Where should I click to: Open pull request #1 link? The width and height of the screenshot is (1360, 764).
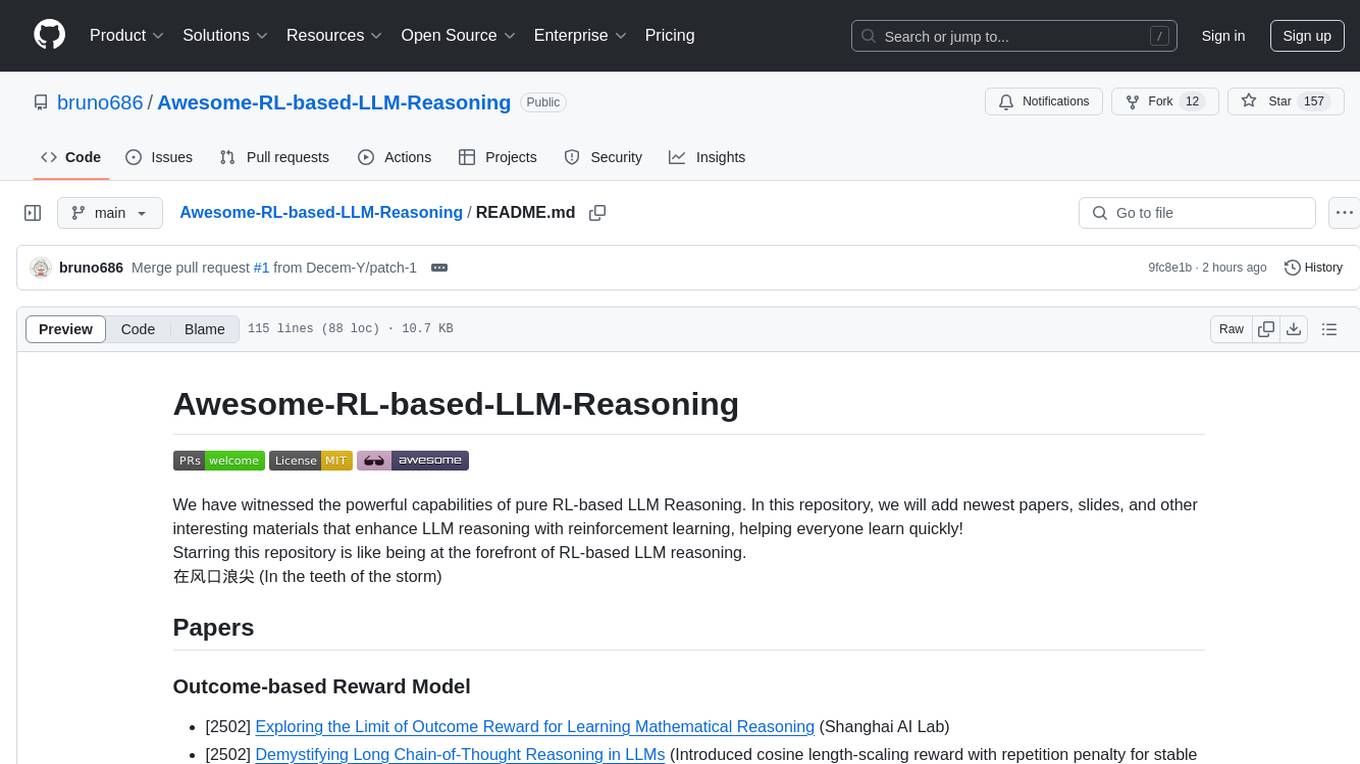tap(261, 268)
